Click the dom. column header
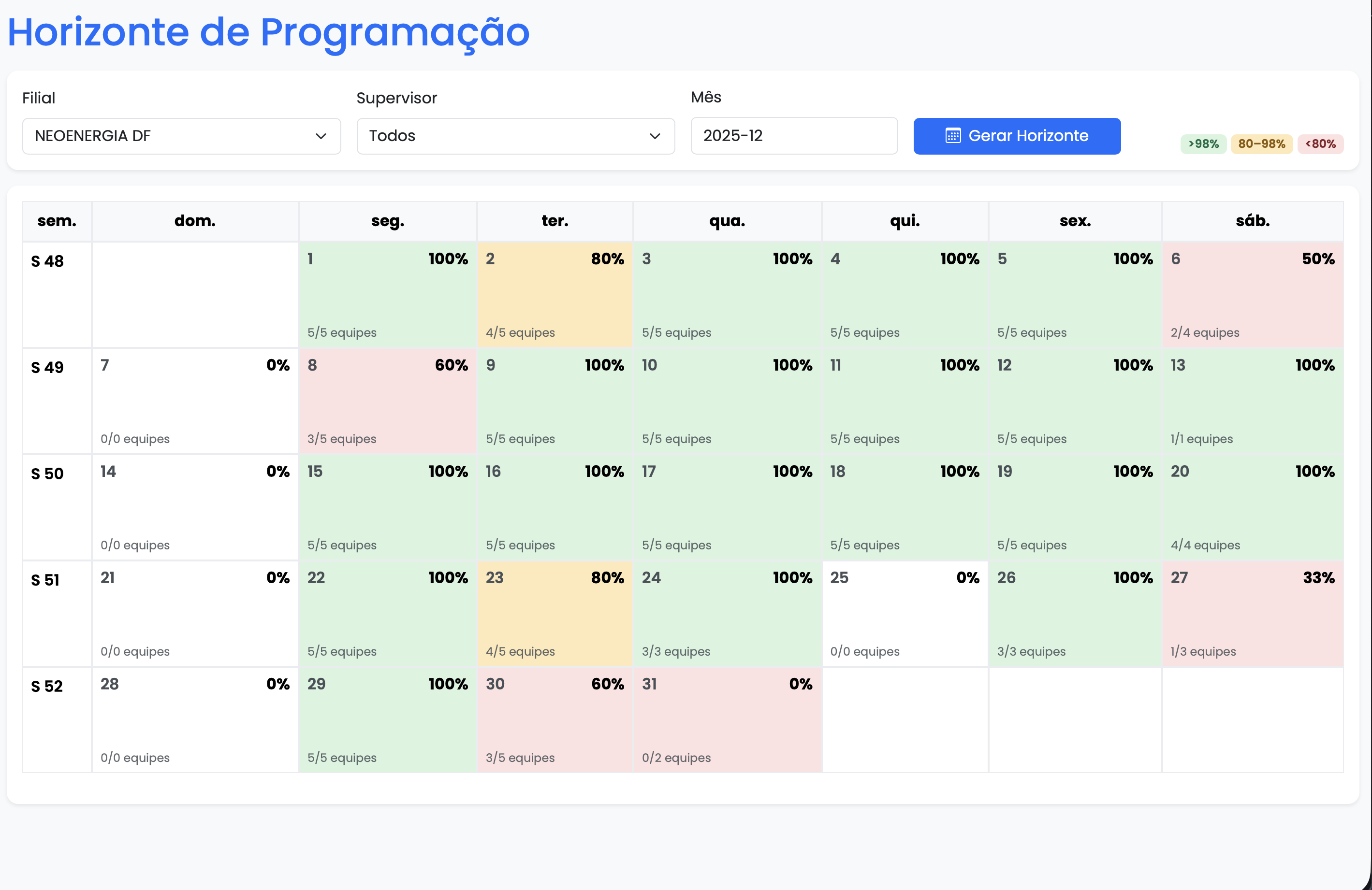This screenshot has width=1372, height=890. (195, 221)
